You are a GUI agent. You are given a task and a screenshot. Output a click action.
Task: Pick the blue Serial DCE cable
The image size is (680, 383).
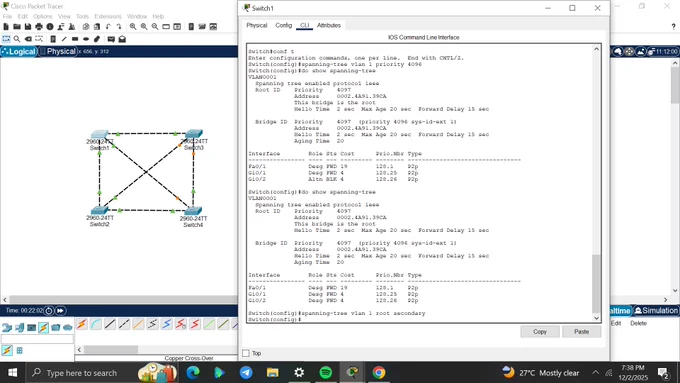(x=167, y=324)
